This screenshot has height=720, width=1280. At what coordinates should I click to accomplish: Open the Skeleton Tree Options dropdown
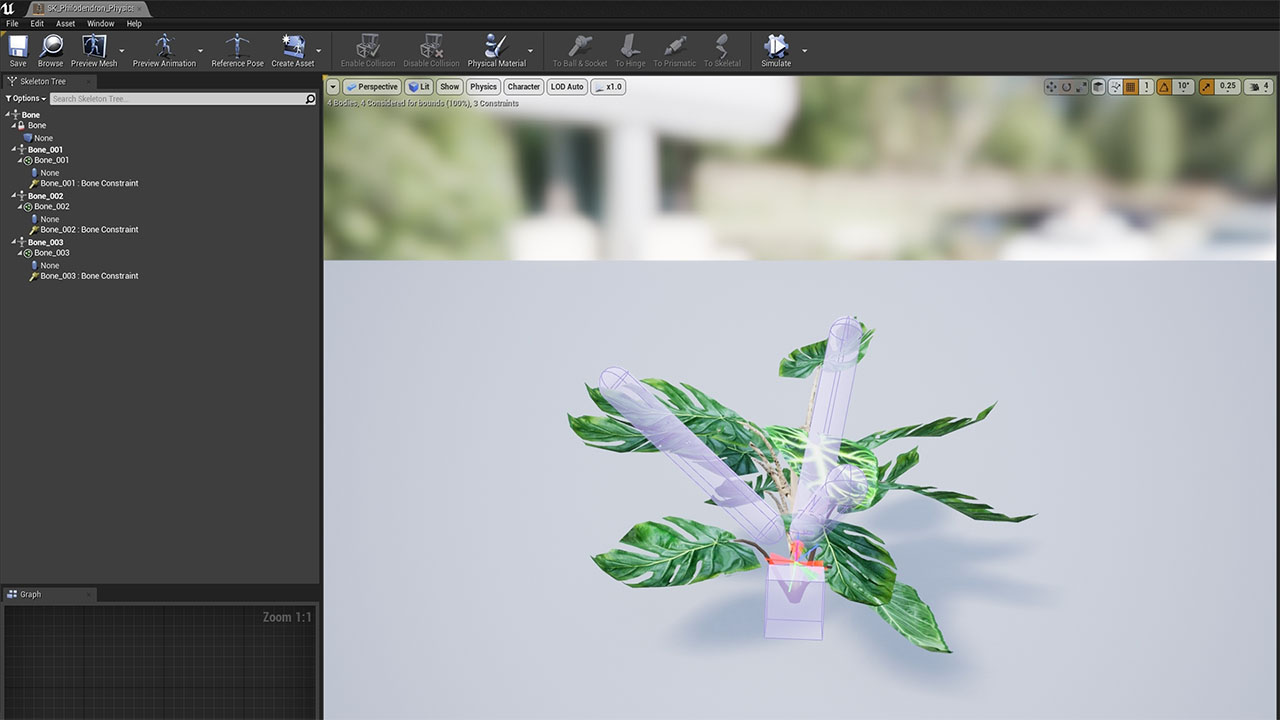point(26,99)
